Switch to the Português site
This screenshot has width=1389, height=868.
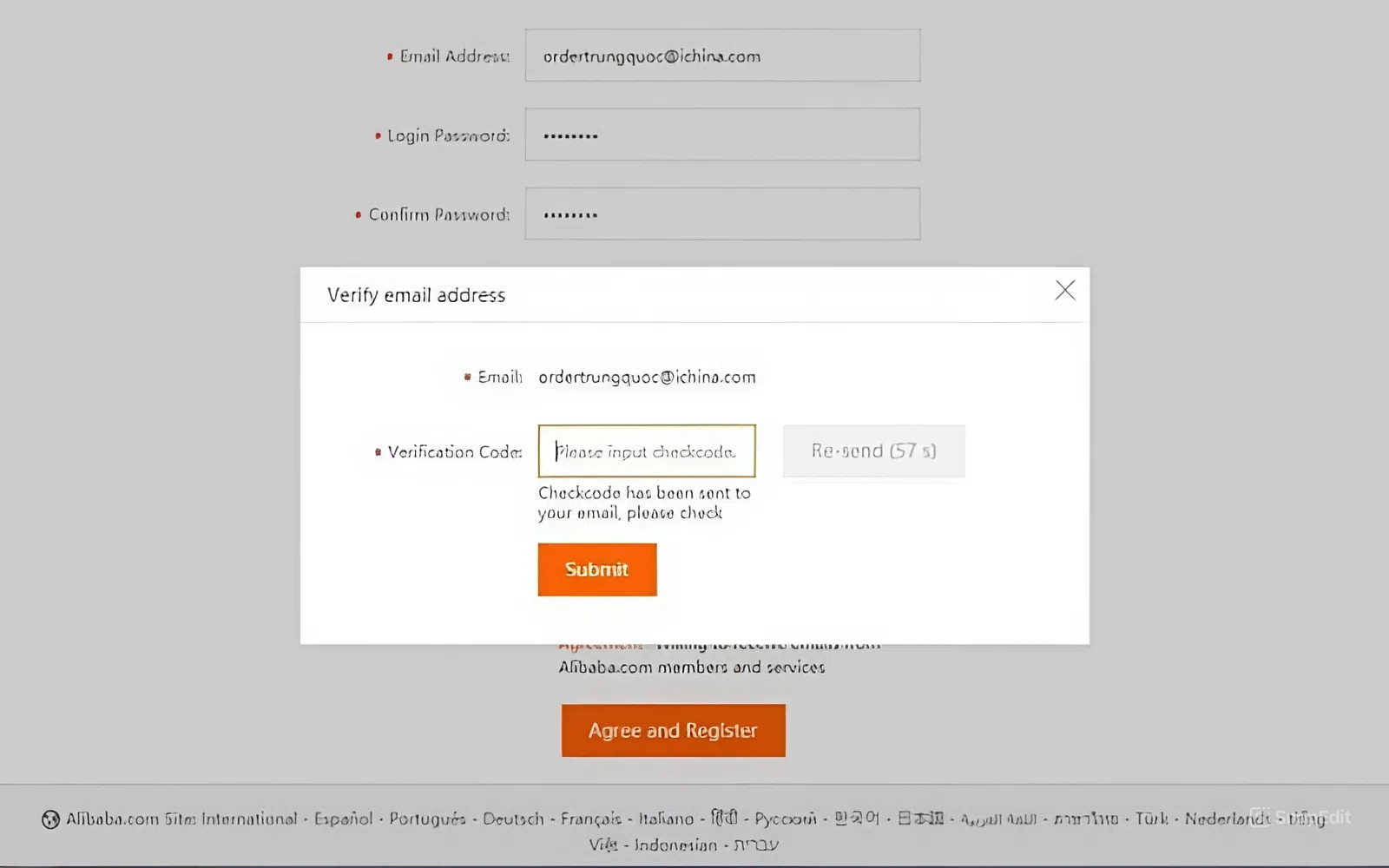(427, 819)
